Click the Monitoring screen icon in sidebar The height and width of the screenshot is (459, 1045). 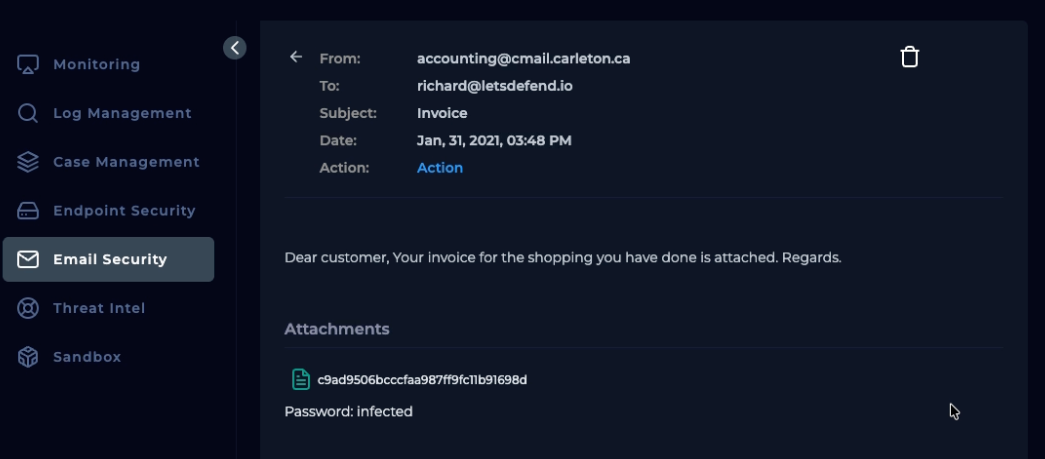click(28, 64)
